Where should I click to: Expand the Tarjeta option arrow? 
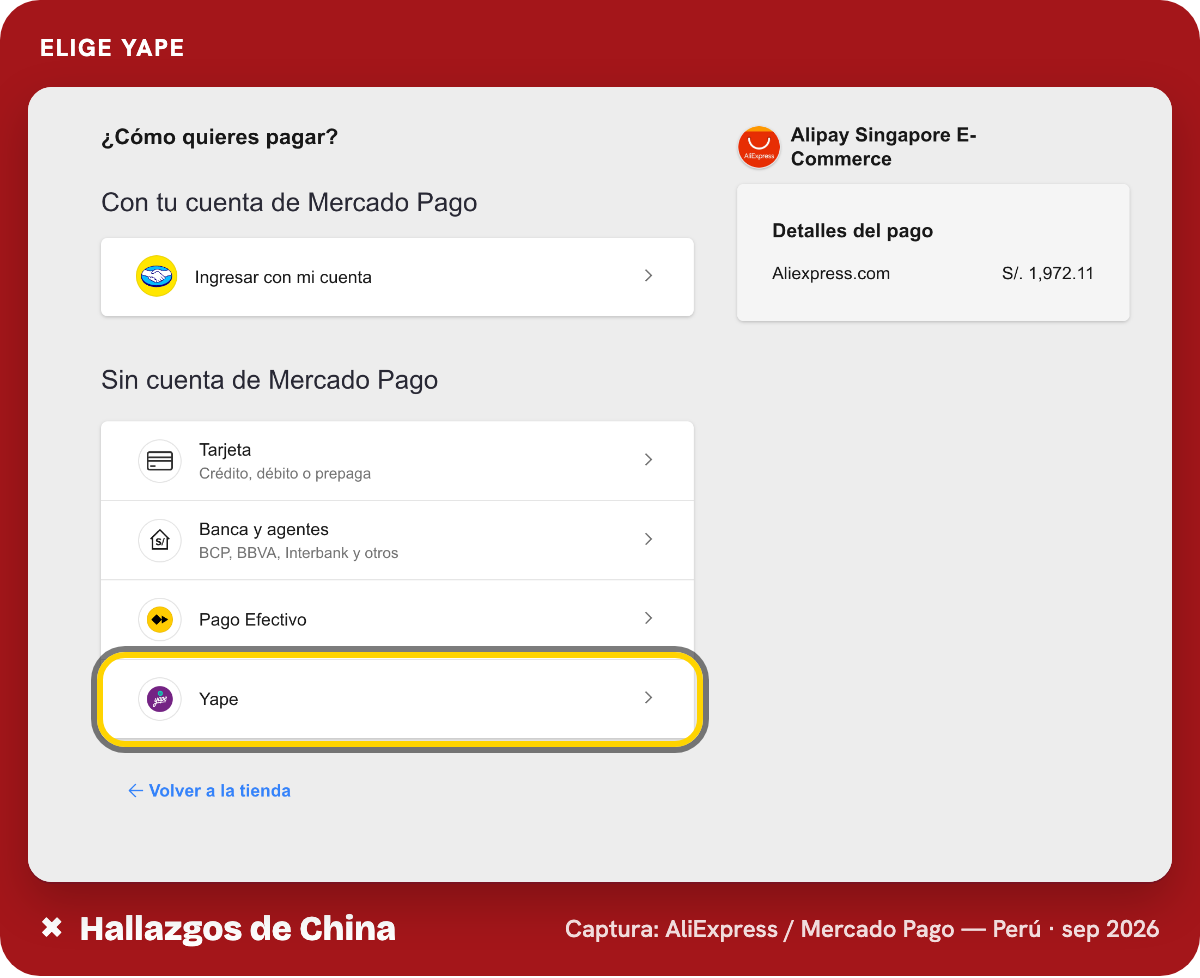pos(648,459)
